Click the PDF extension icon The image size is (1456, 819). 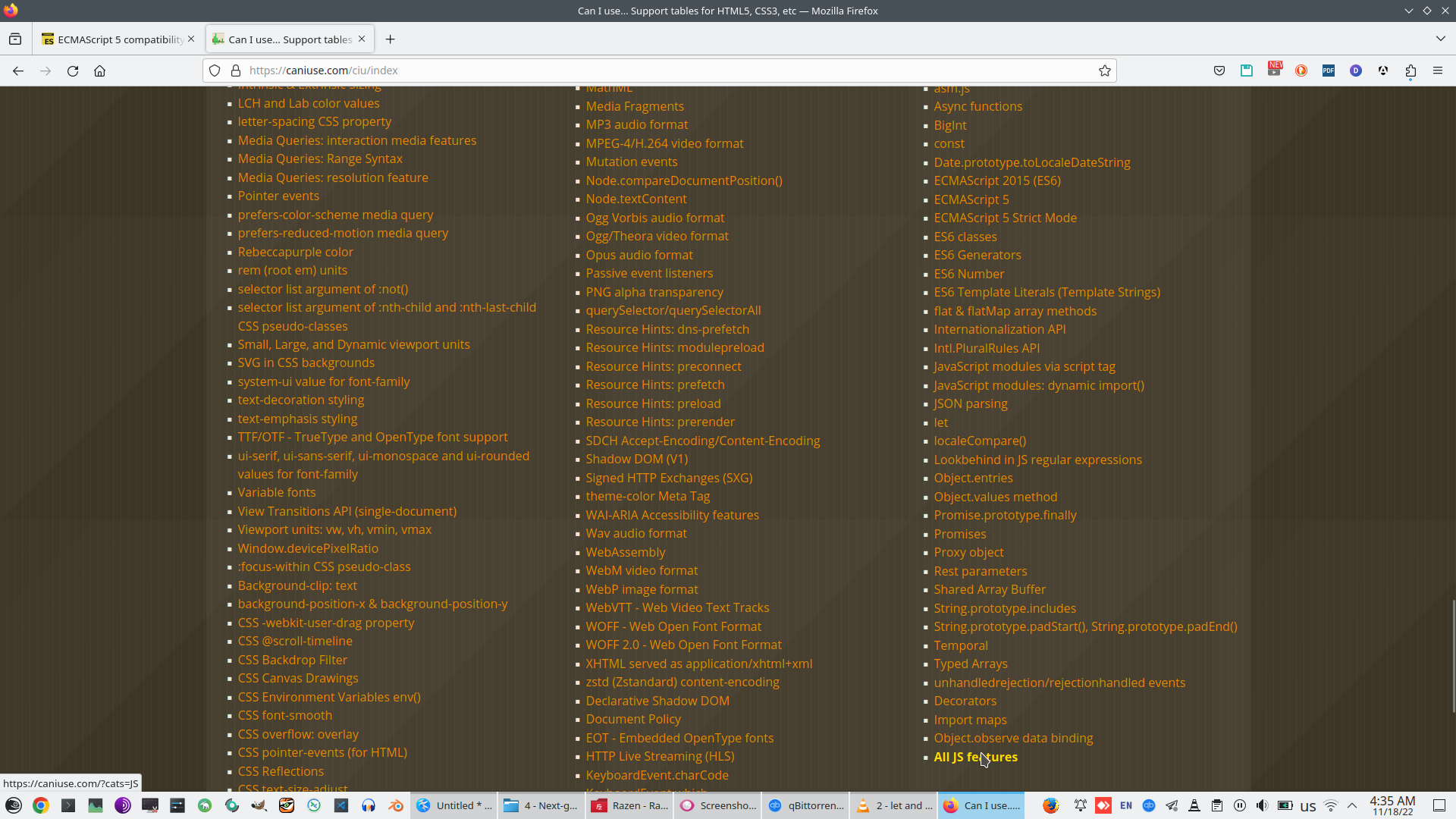tap(1329, 71)
